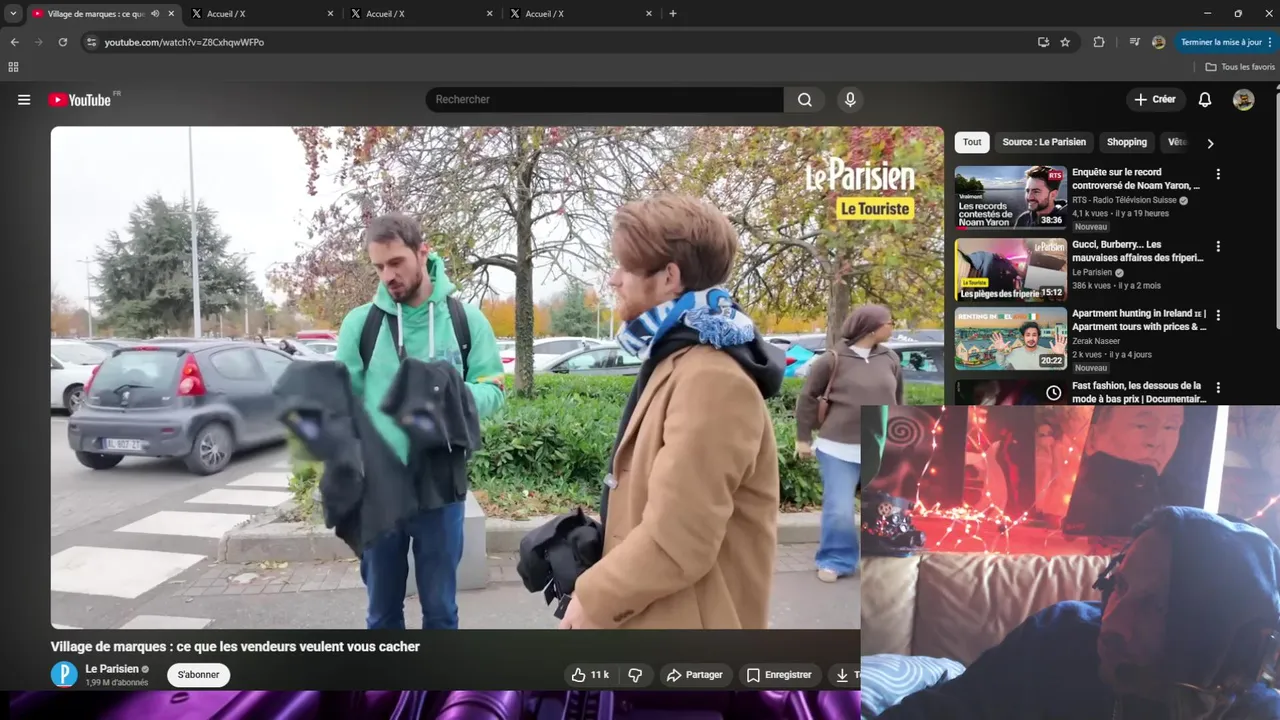1280x720 pixels.
Task: Reload the current YouTube page
Action: pyautogui.click(x=63, y=42)
